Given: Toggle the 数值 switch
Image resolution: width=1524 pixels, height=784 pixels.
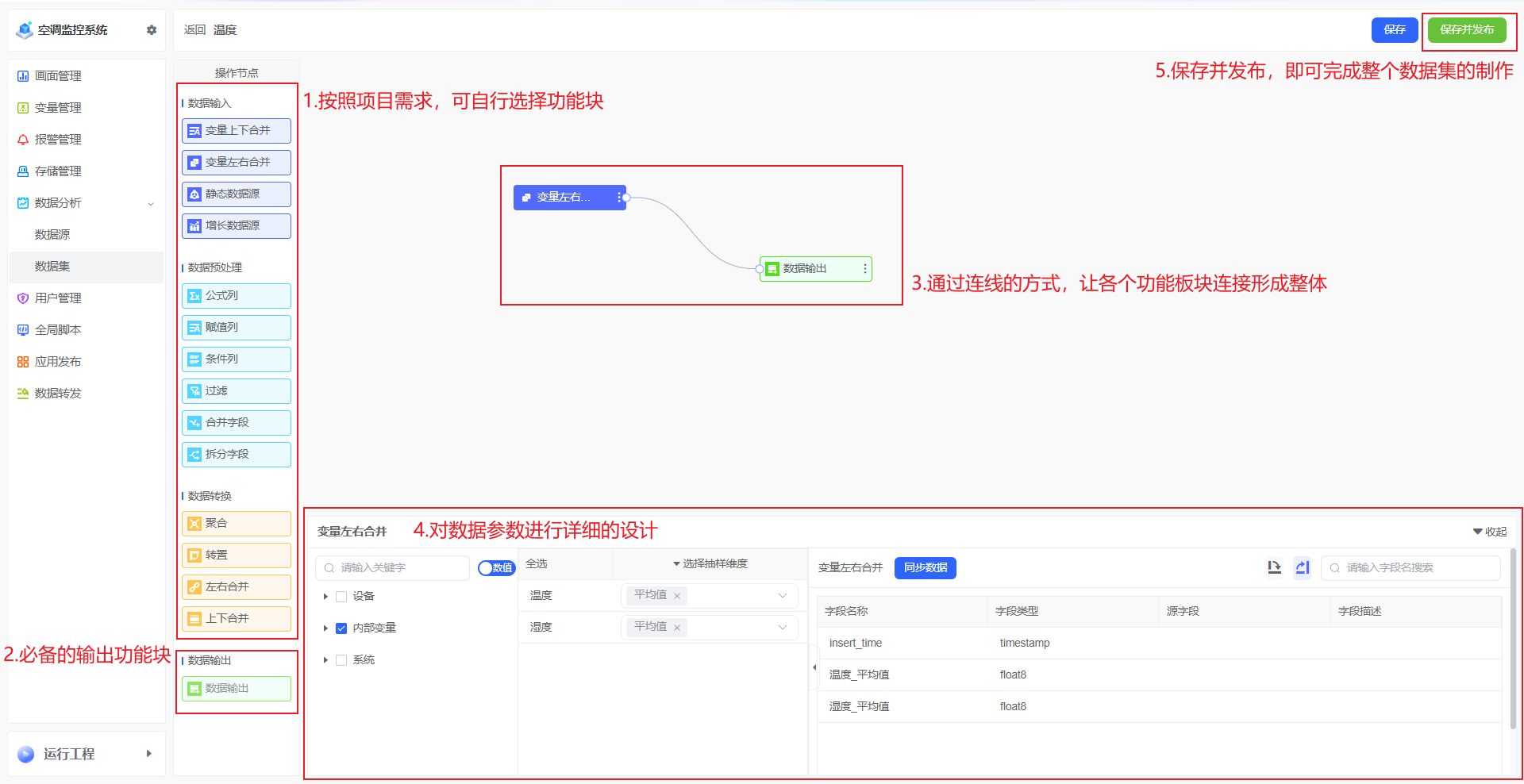Looking at the screenshot, I should [x=497, y=568].
